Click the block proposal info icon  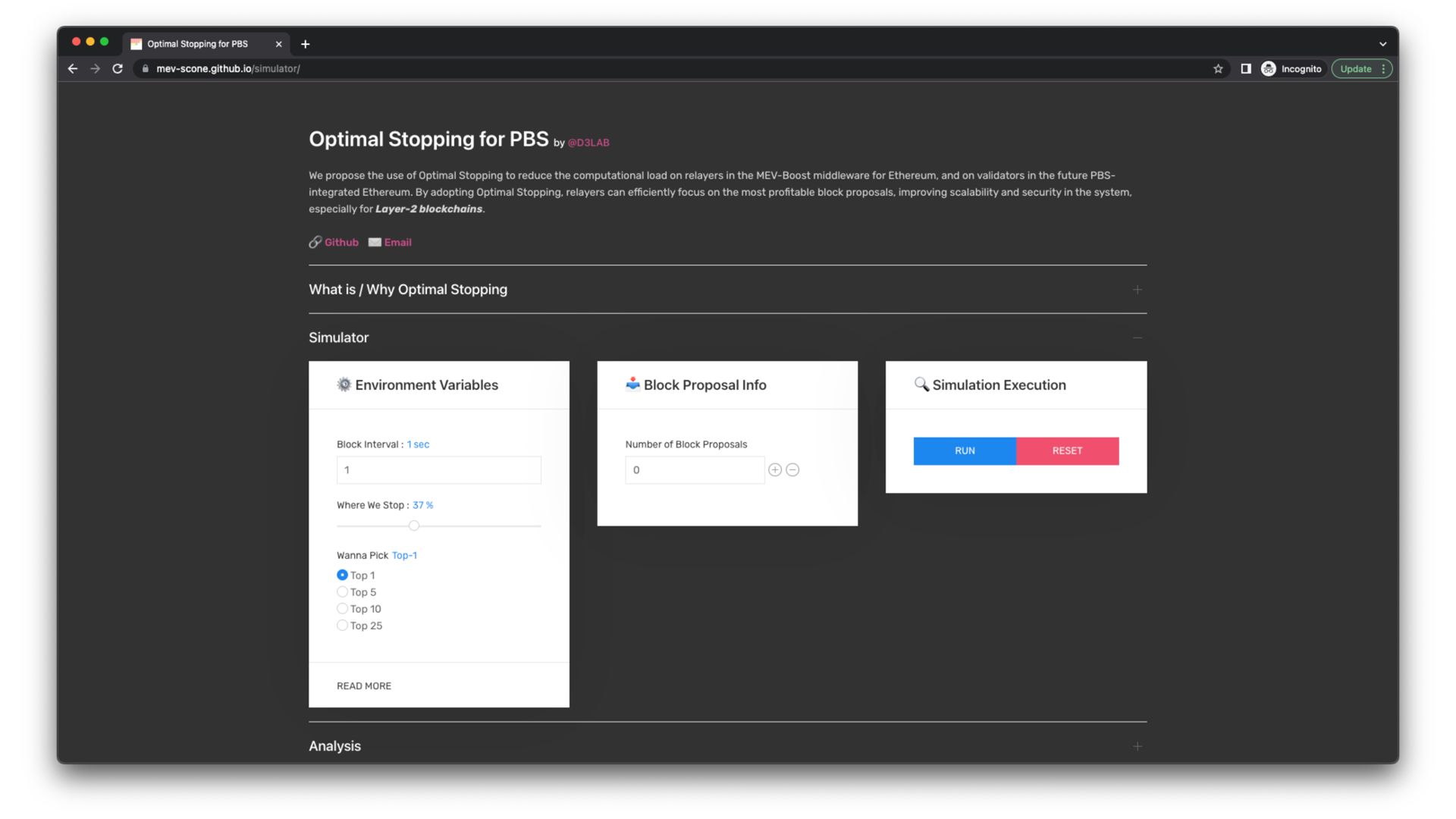coord(632,384)
